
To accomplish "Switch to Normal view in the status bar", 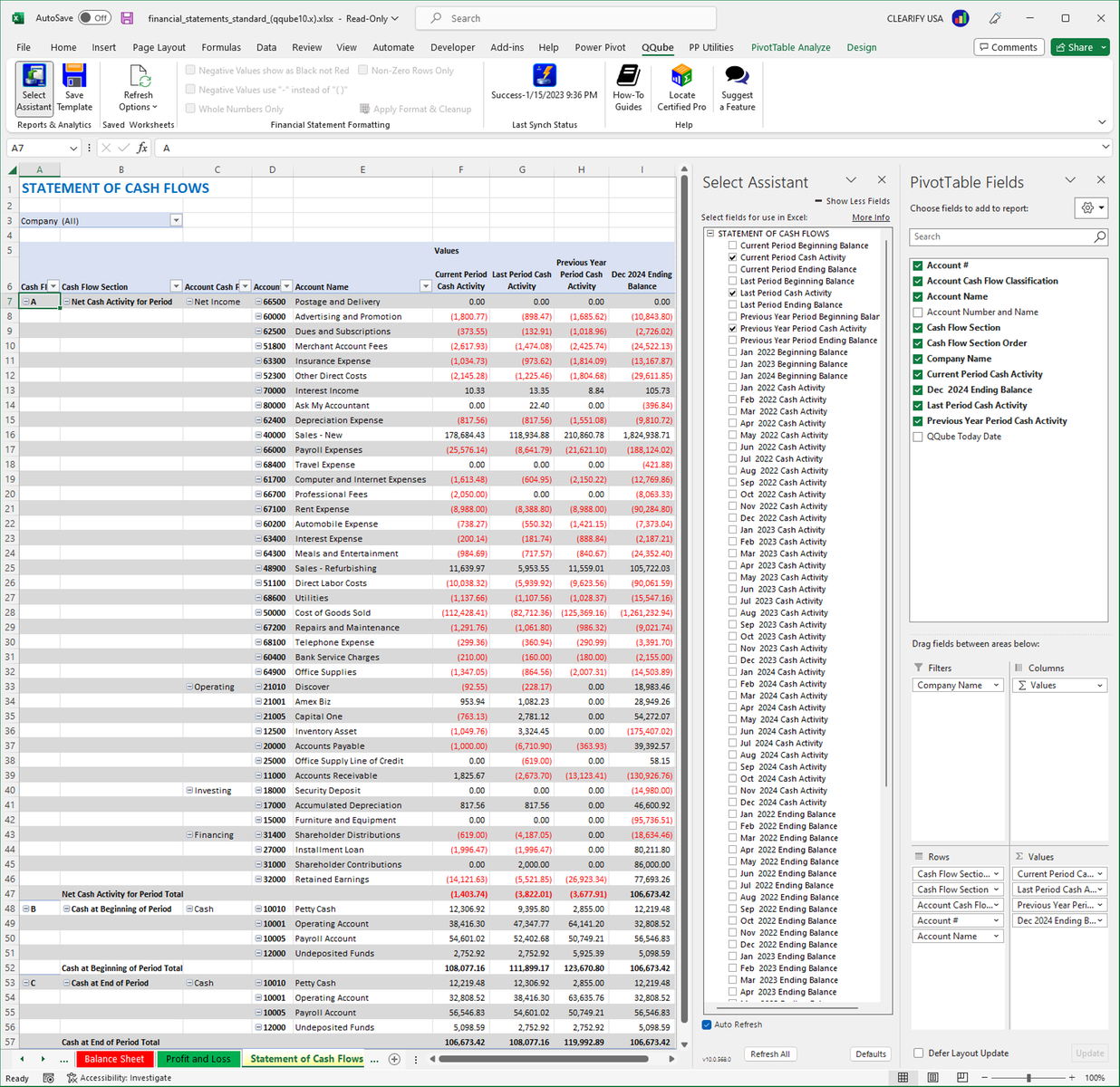I will point(903,1078).
